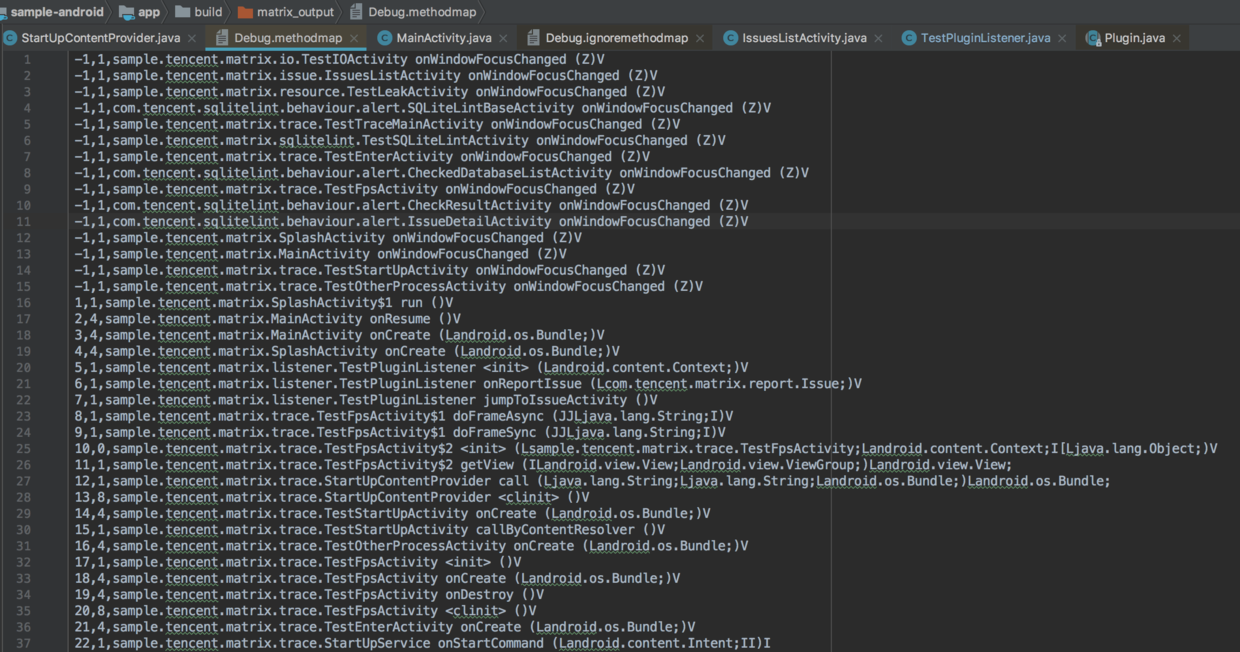This screenshot has width=1240, height=652.
Task: Click the StartUpContentProvider call line
Action: [x=592, y=481]
